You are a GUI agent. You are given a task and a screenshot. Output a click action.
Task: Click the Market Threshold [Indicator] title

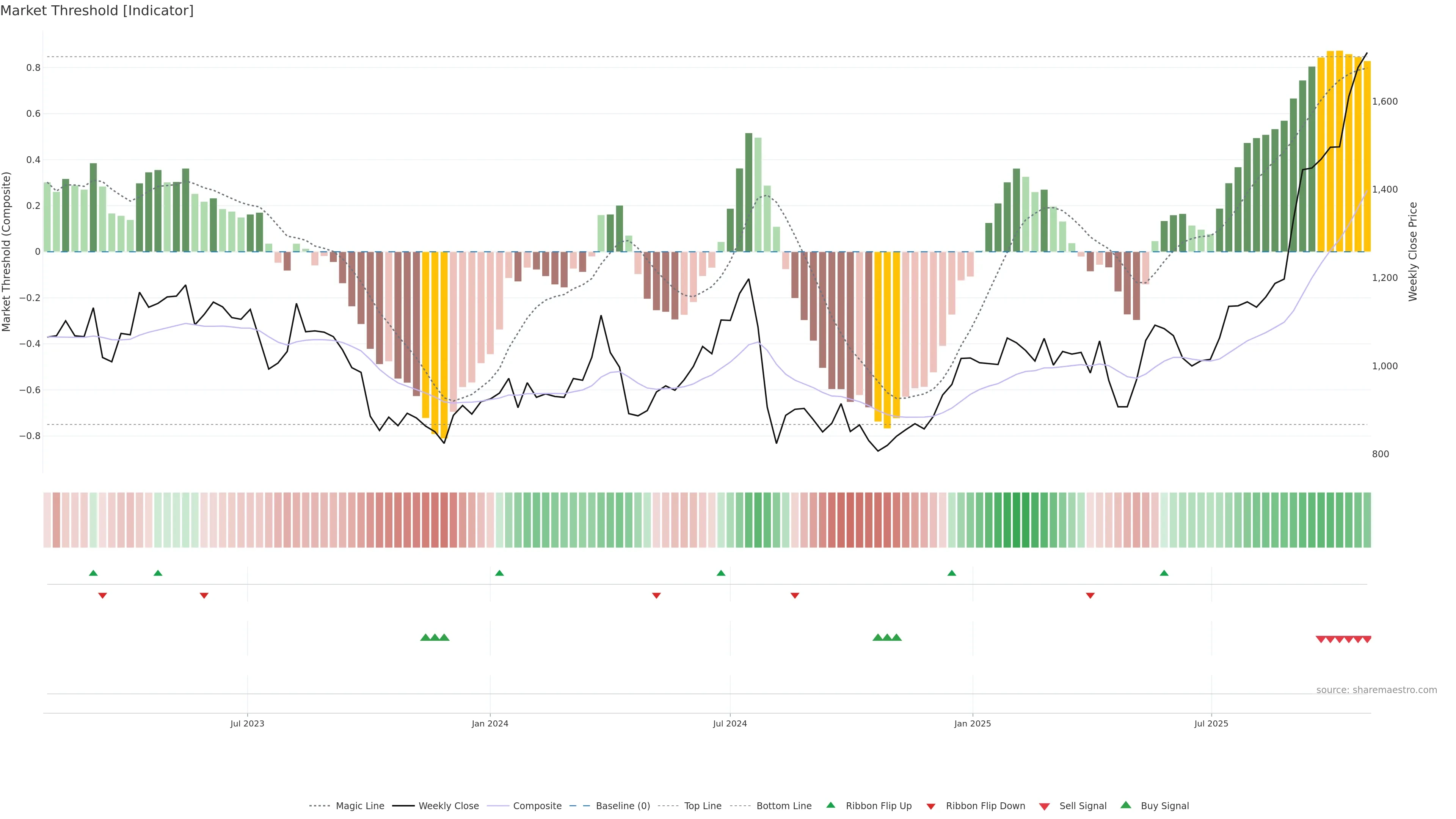coord(97,11)
